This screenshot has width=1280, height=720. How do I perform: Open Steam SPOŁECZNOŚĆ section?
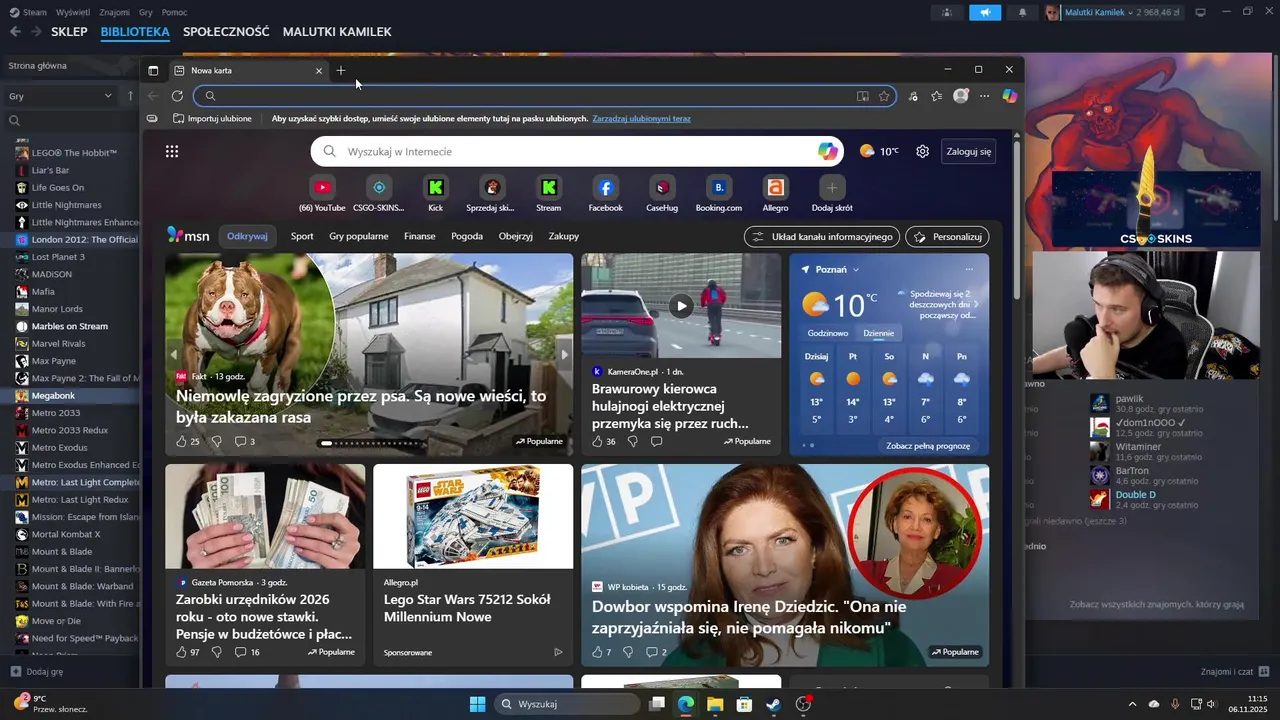pyautogui.click(x=226, y=32)
